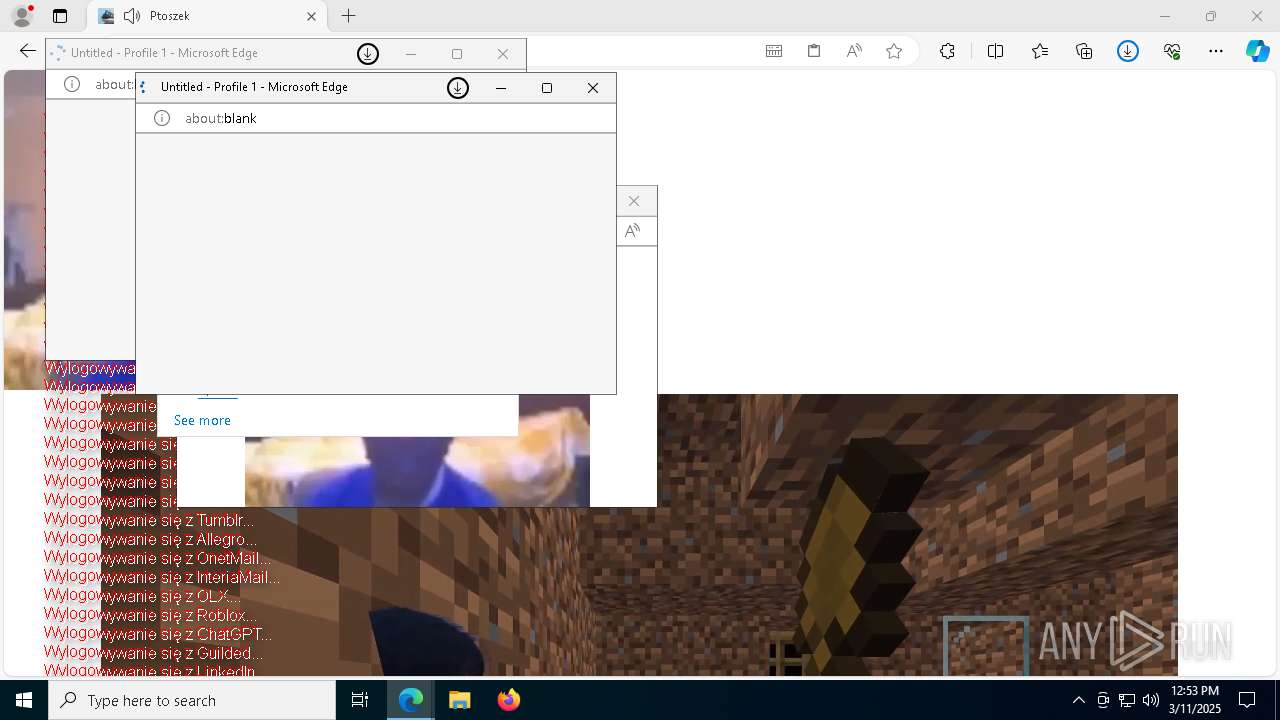Open a new tab with plus button
1280x720 pixels.
pyautogui.click(x=348, y=16)
